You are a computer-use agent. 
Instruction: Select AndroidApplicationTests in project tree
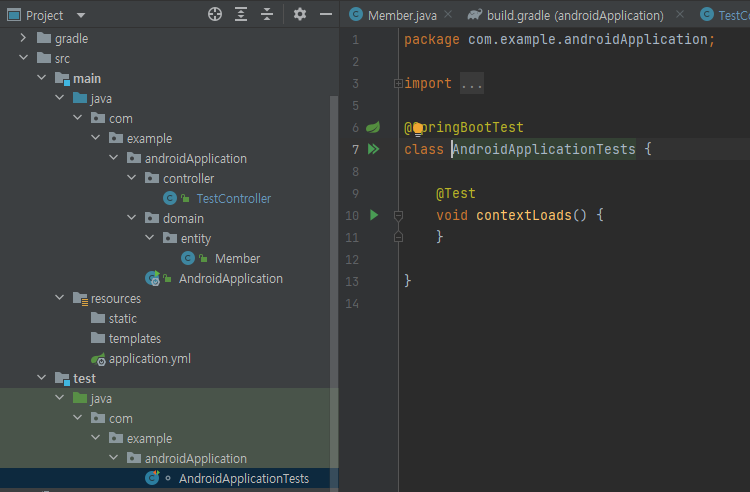(243, 479)
